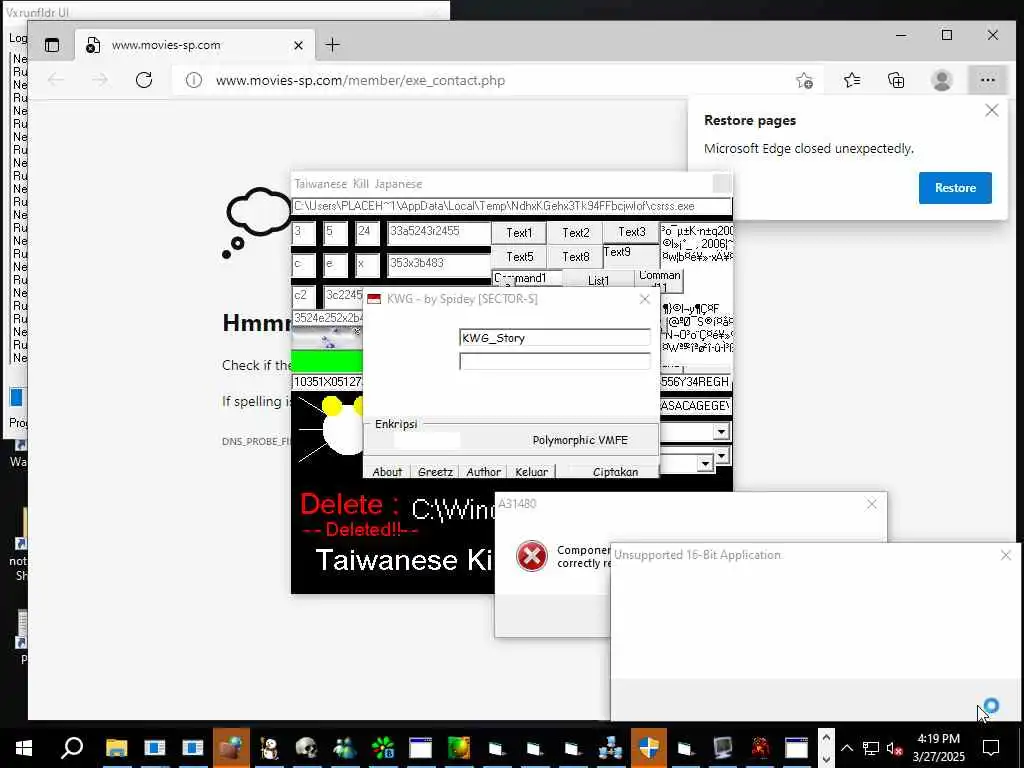Open the Windows Start menu
1024x768 pixels.
tap(24, 748)
